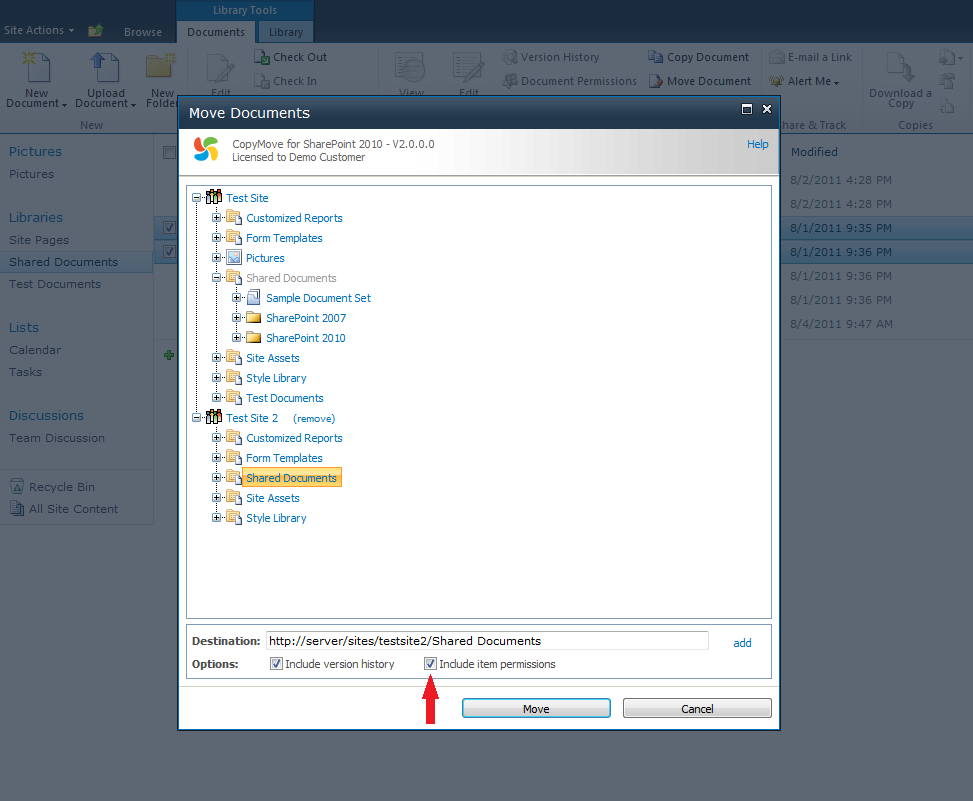Collapse the Test Site root node

(x=197, y=197)
